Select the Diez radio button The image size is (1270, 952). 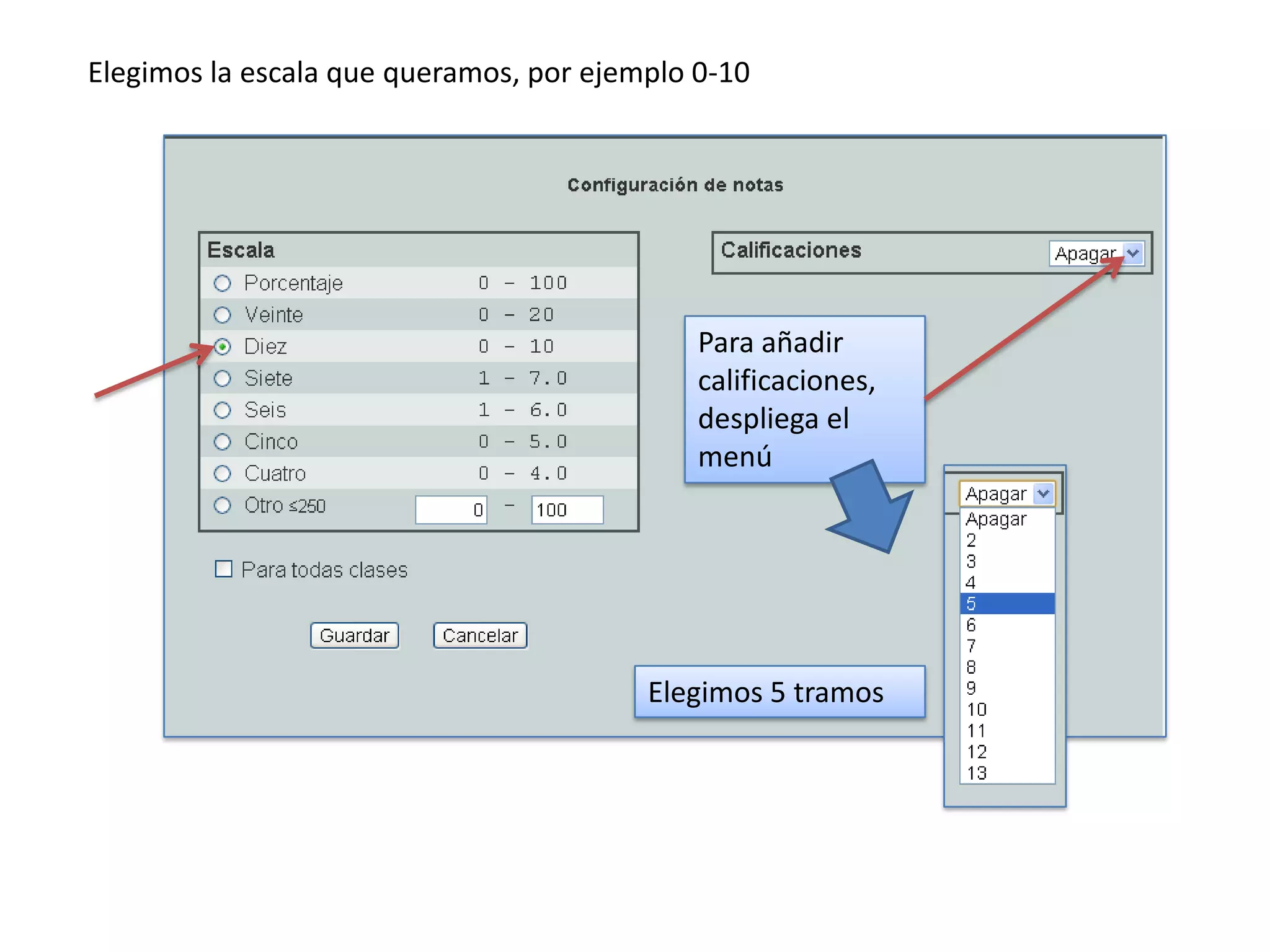pyautogui.click(x=223, y=346)
